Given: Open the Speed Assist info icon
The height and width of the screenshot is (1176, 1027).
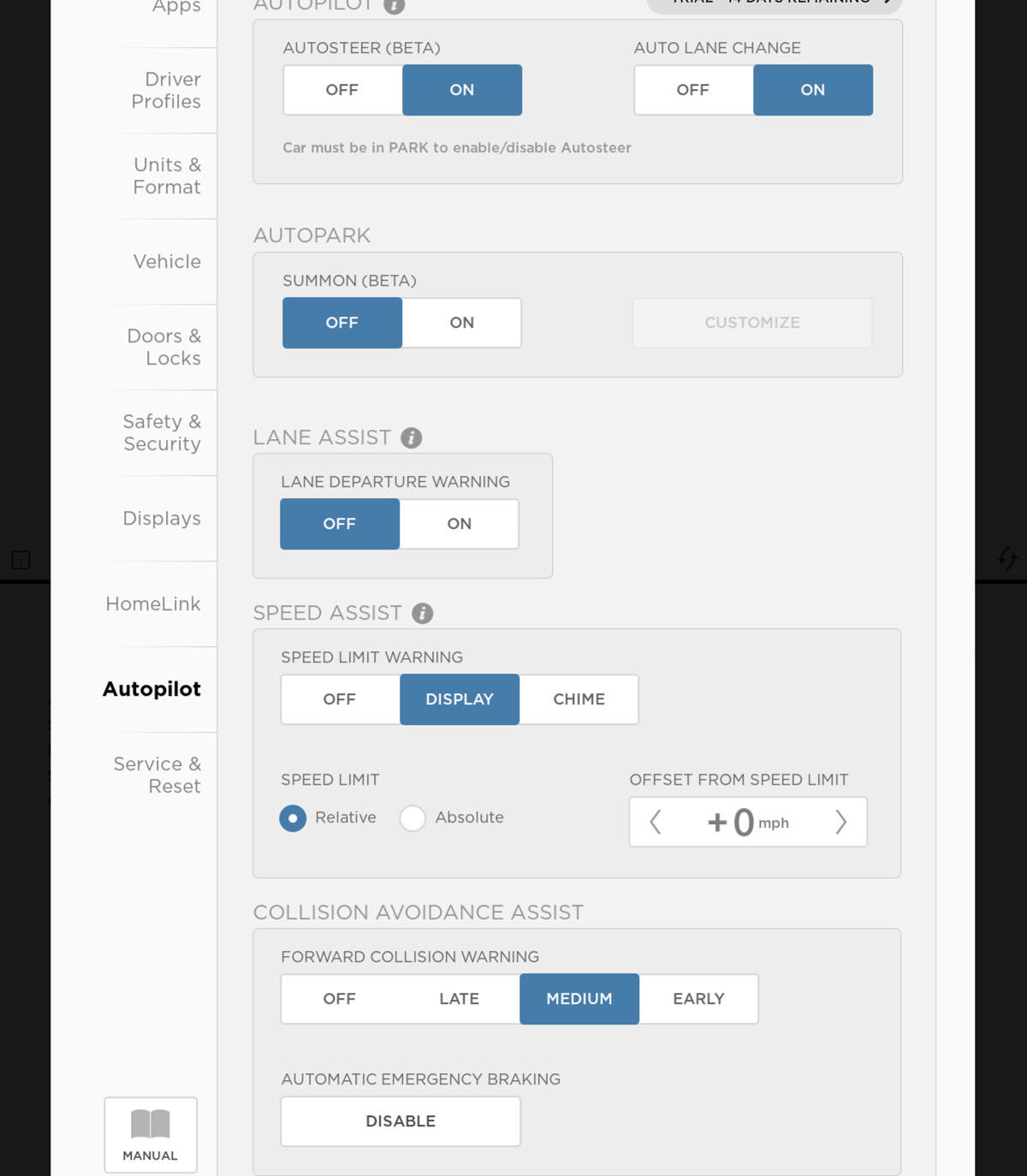Looking at the screenshot, I should coord(423,614).
